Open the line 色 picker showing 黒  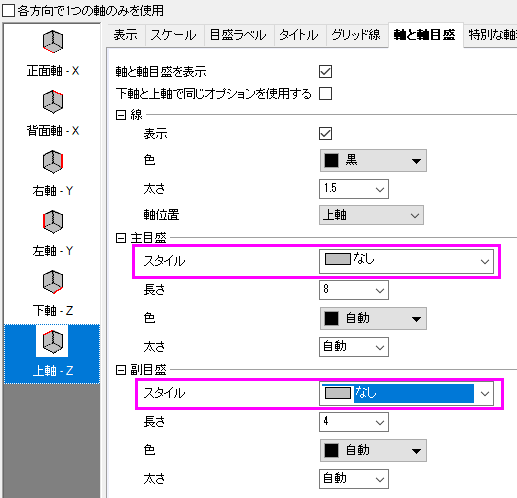[373, 161]
